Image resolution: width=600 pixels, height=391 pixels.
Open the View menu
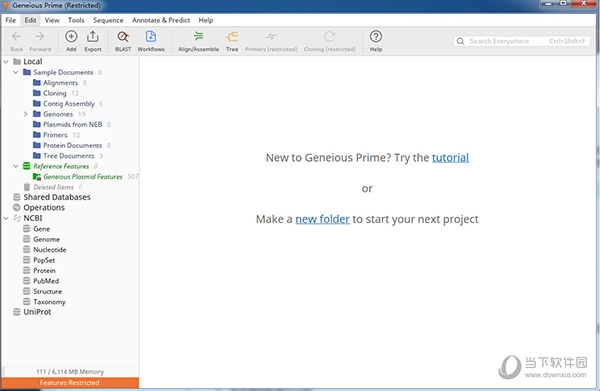click(52, 20)
